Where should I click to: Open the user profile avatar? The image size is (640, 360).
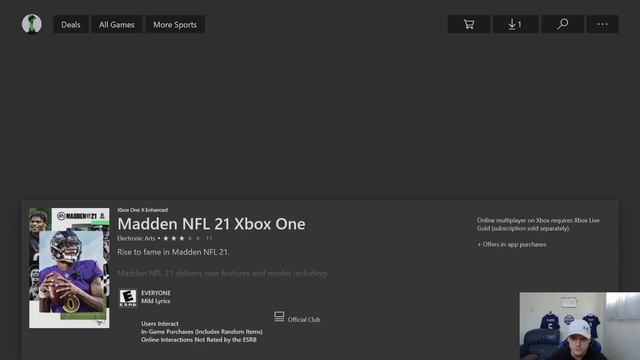pos(31,24)
